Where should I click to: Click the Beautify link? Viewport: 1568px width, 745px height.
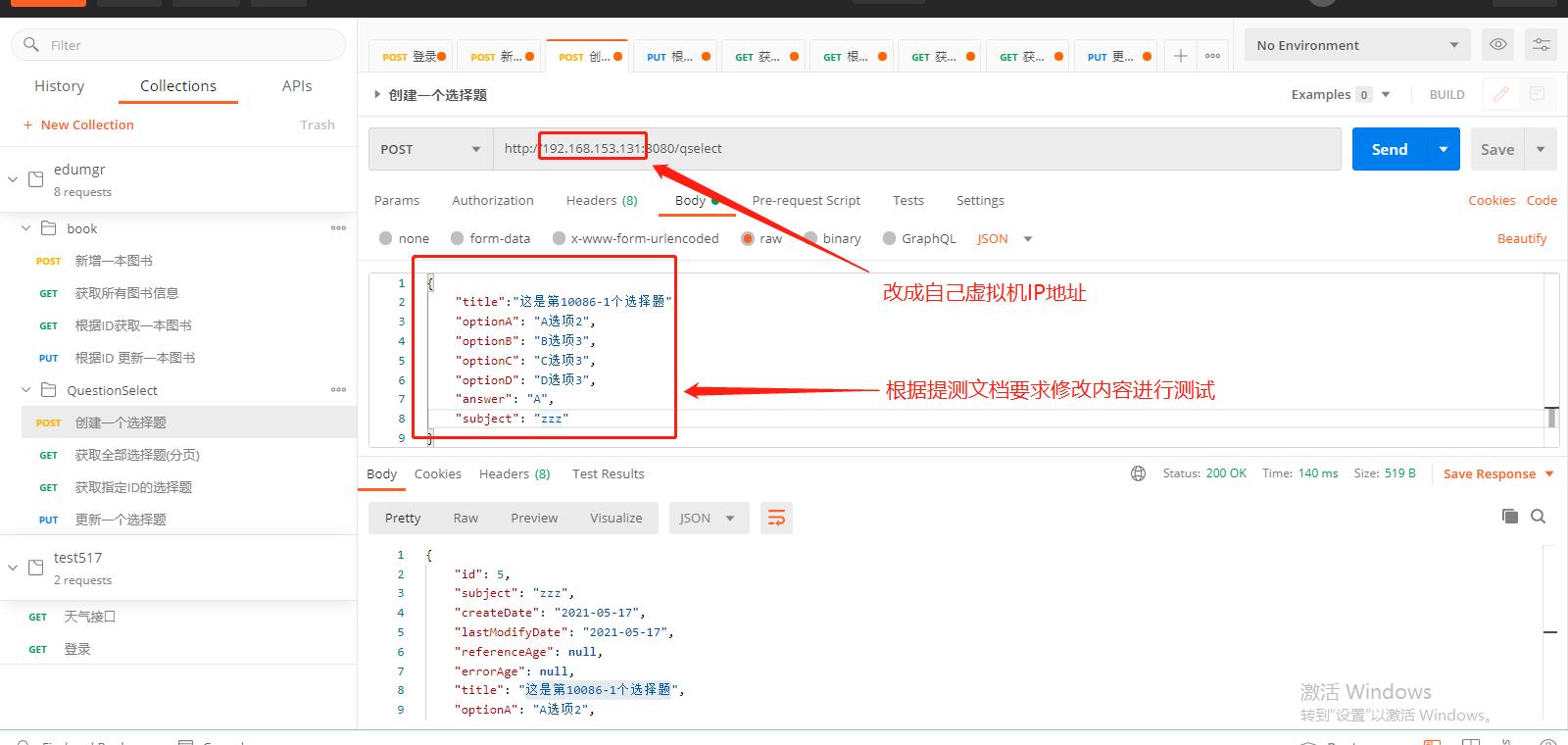tap(1522, 238)
